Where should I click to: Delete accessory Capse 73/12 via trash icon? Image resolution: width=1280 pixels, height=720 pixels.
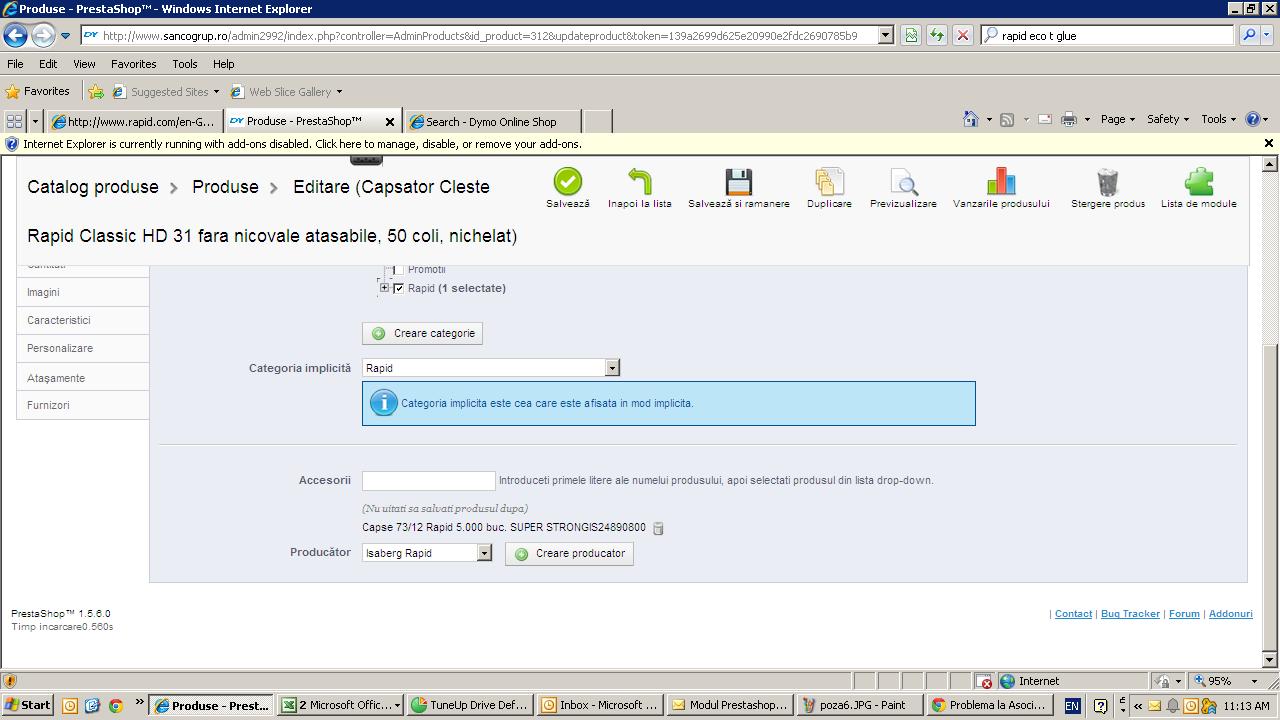click(x=658, y=528)
